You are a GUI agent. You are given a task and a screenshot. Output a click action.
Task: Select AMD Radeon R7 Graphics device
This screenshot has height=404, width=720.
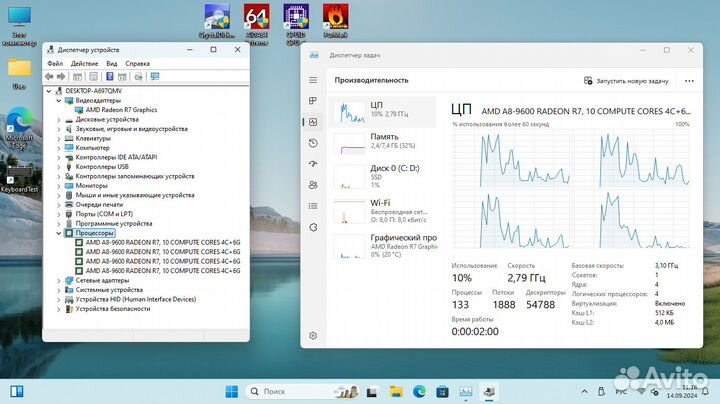(x=121, y=110)
